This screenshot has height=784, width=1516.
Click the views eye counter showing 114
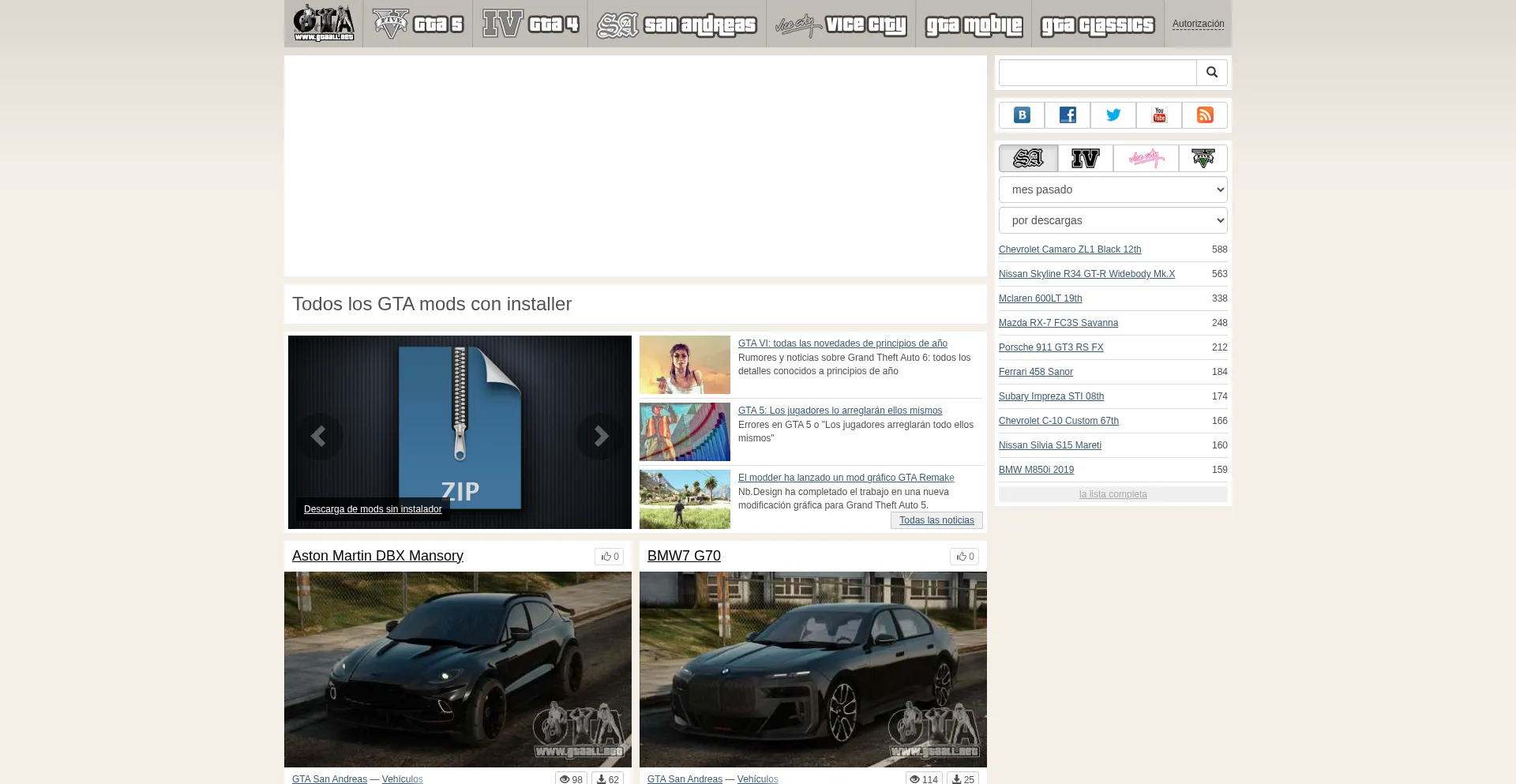pos(924,778)
